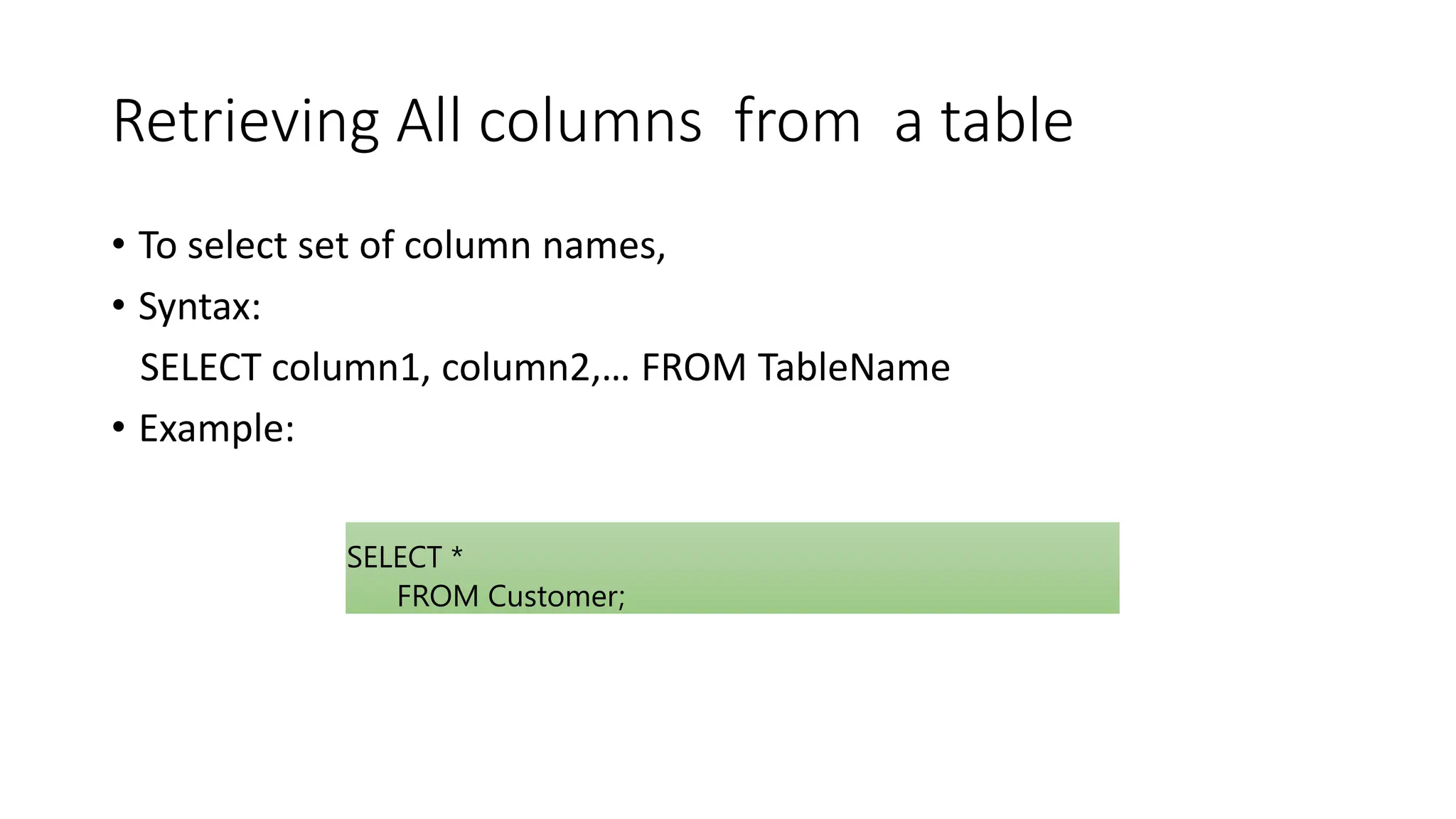Click the word 'Customer;' in the code example
The image size is (1456, 819).
tap(557, 596)
